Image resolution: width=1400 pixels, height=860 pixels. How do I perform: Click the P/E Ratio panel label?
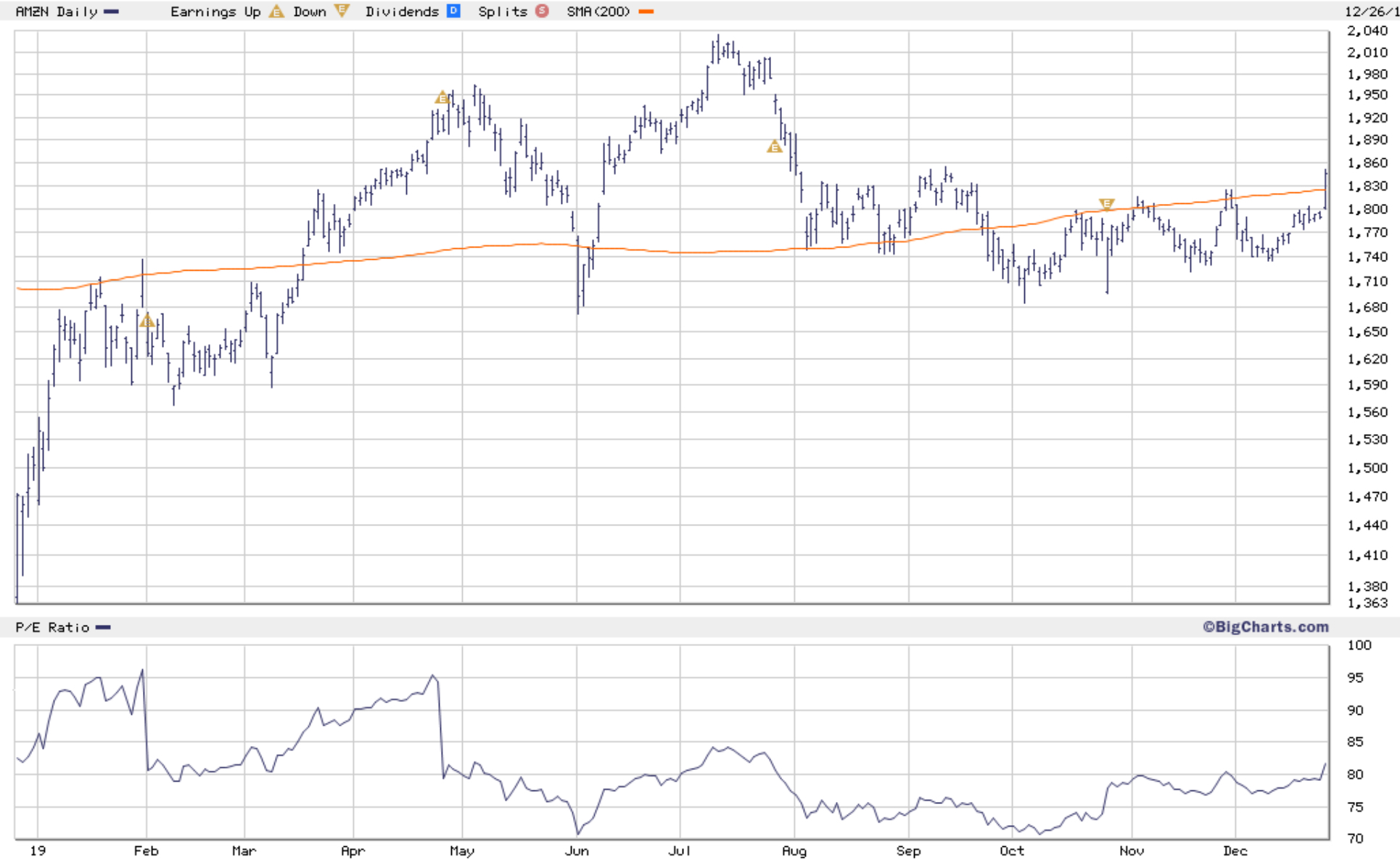52,627
